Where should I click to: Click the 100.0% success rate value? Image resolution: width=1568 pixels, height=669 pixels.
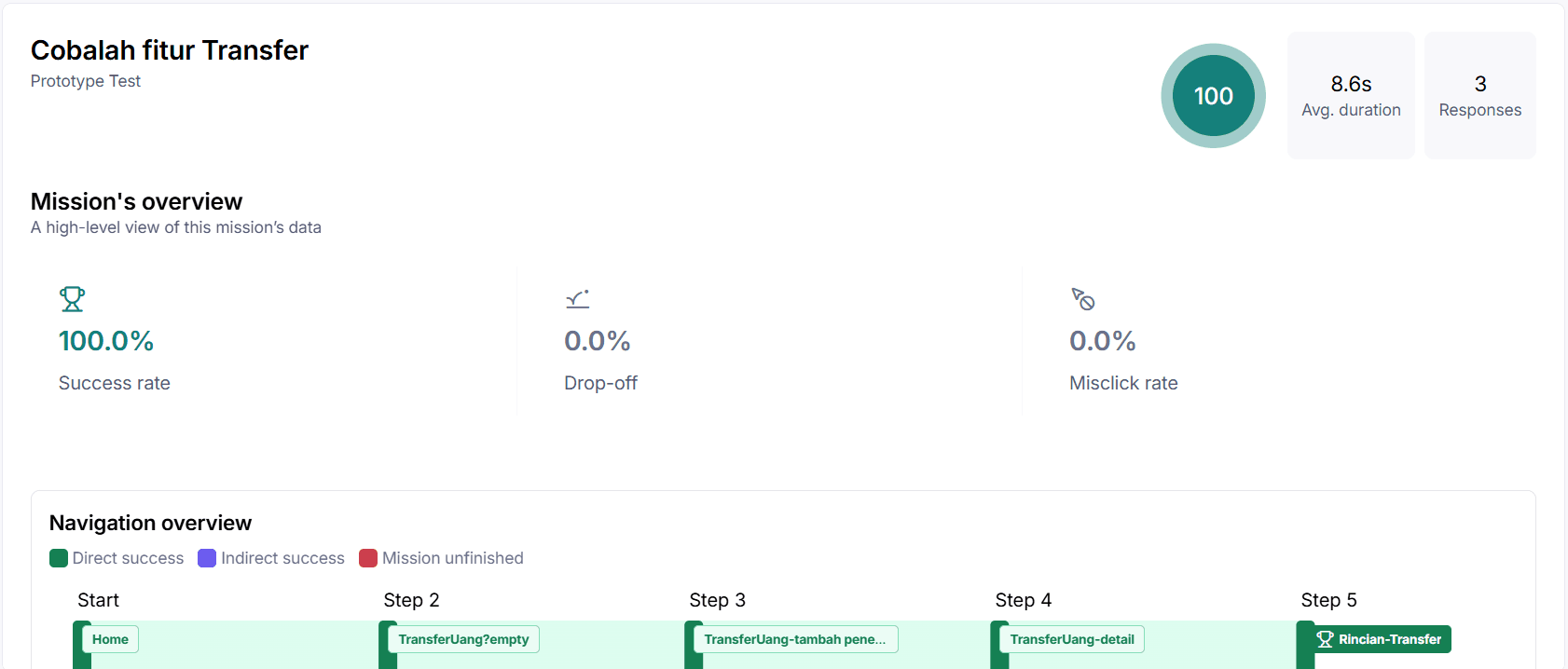(x=106, y=341)
